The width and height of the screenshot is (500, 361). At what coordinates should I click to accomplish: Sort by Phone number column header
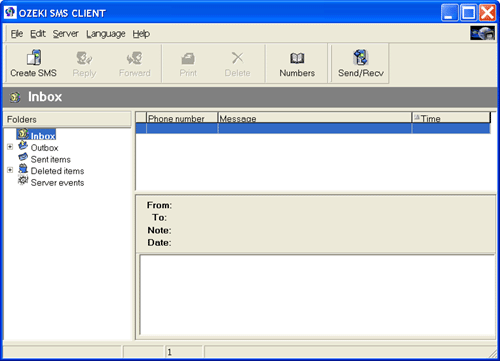click(182, 118)
